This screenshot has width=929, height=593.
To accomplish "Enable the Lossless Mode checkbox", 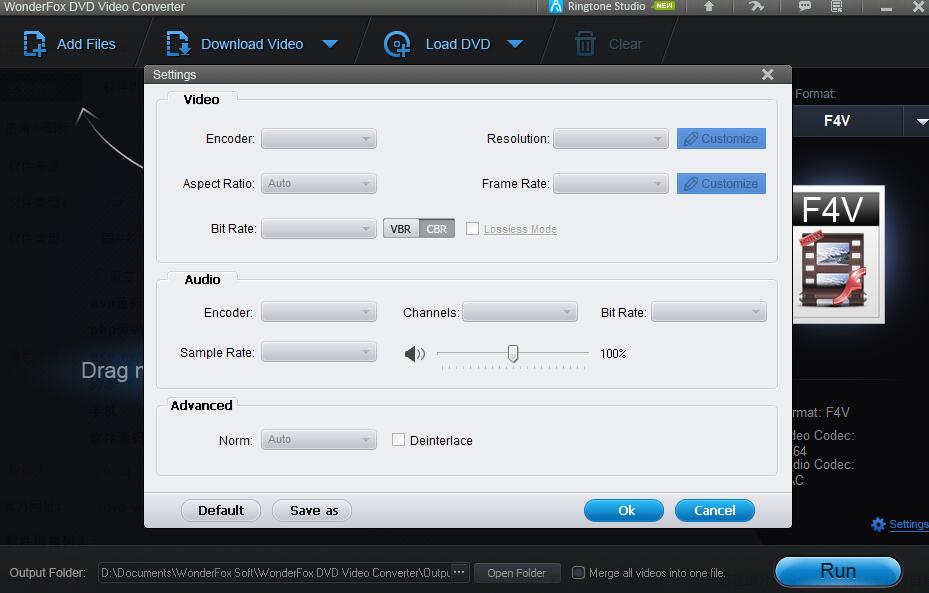I will tap(472, 229).
